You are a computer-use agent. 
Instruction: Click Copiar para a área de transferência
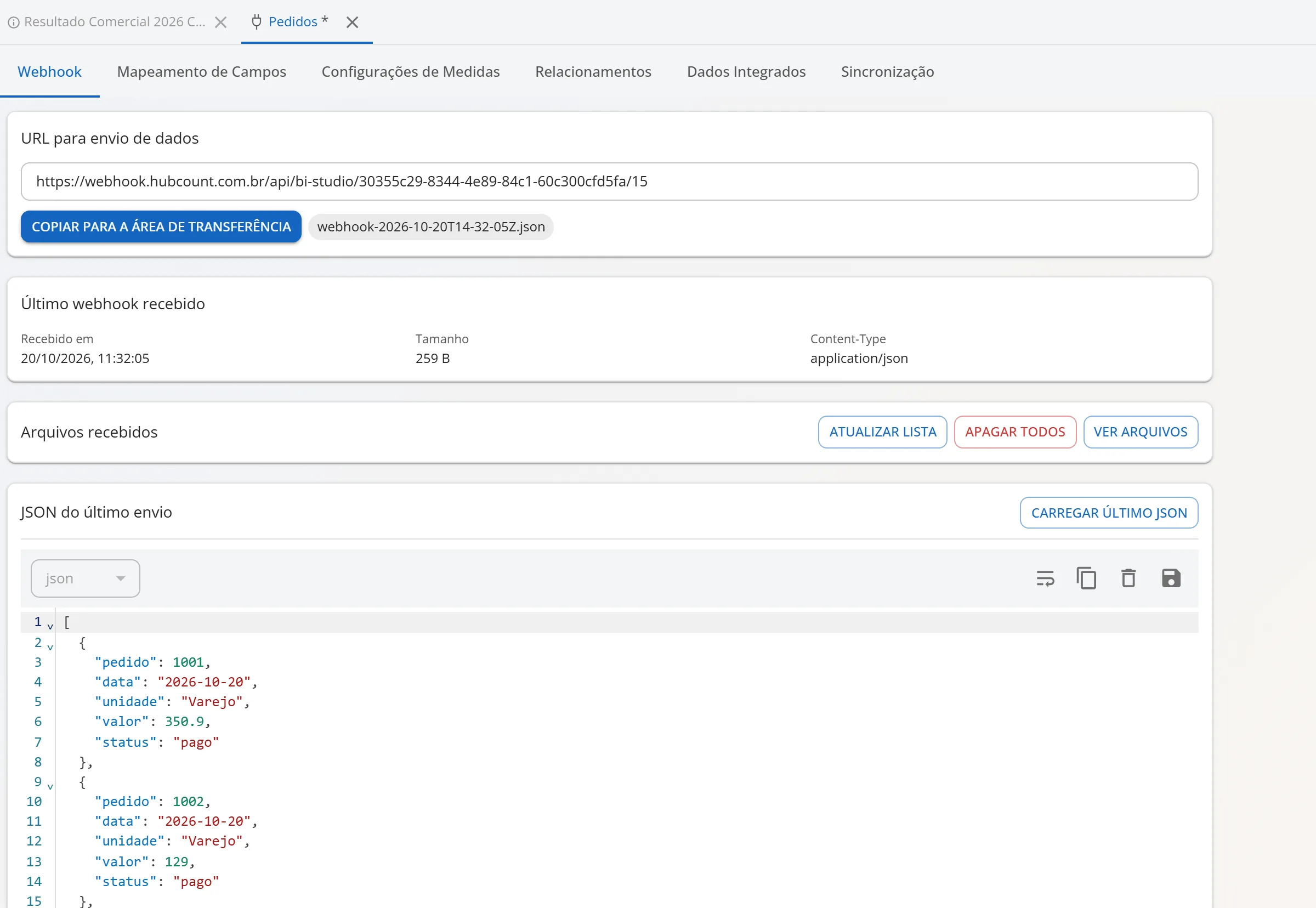point(161,227)
